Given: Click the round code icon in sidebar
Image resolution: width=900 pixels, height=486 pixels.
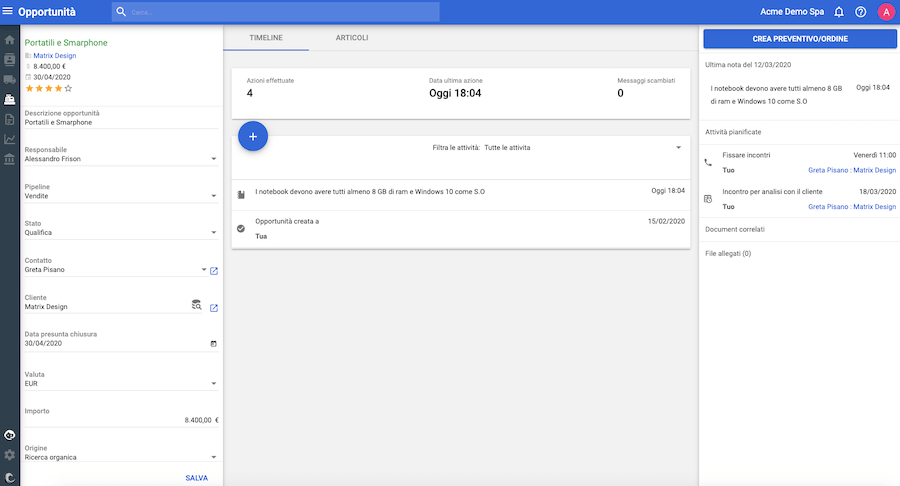Looking at the screenshot, I should pos(9,435).
